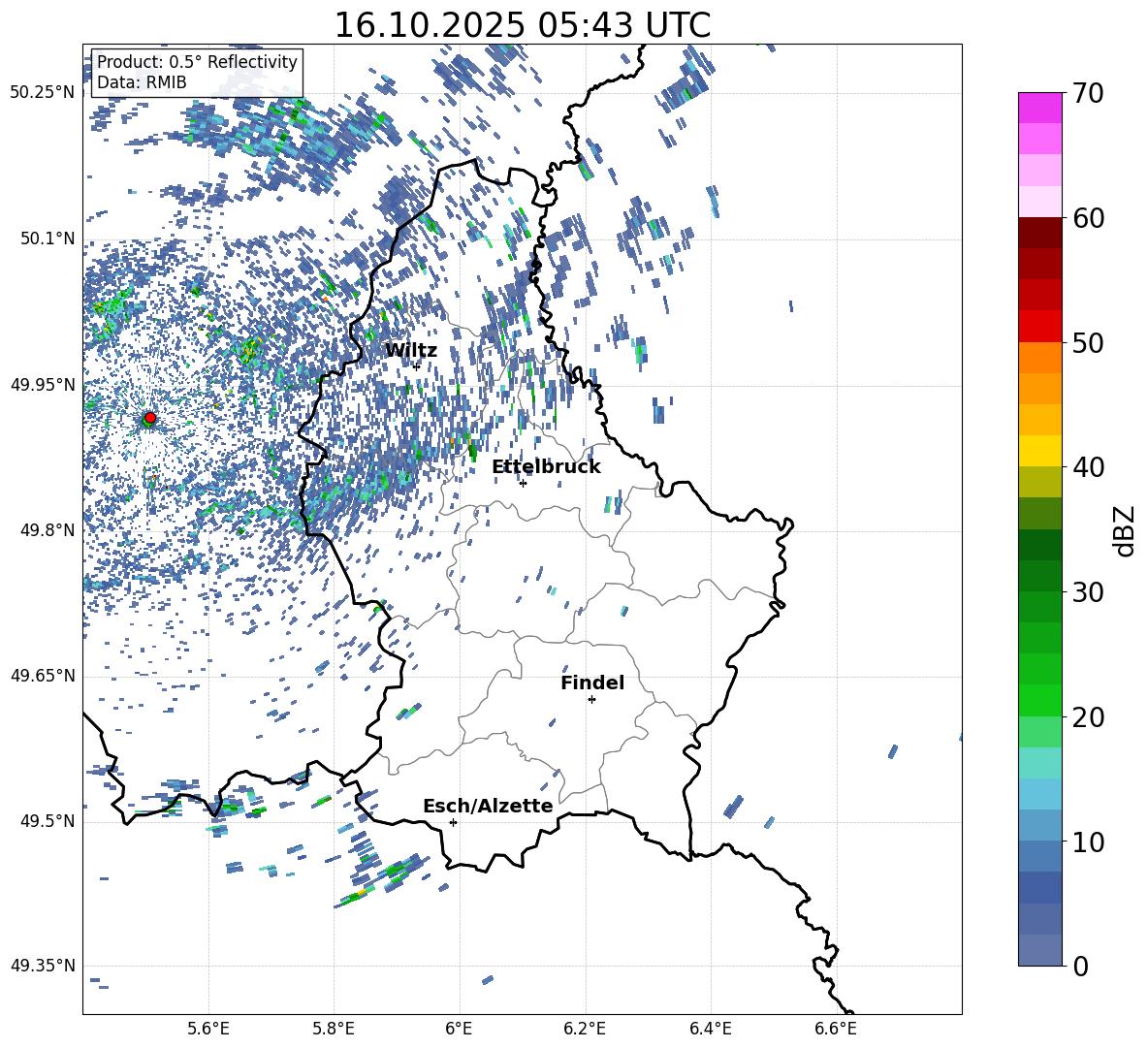Click the Wiltz city label
1148x1048 pixels.
tap(411, 351)
